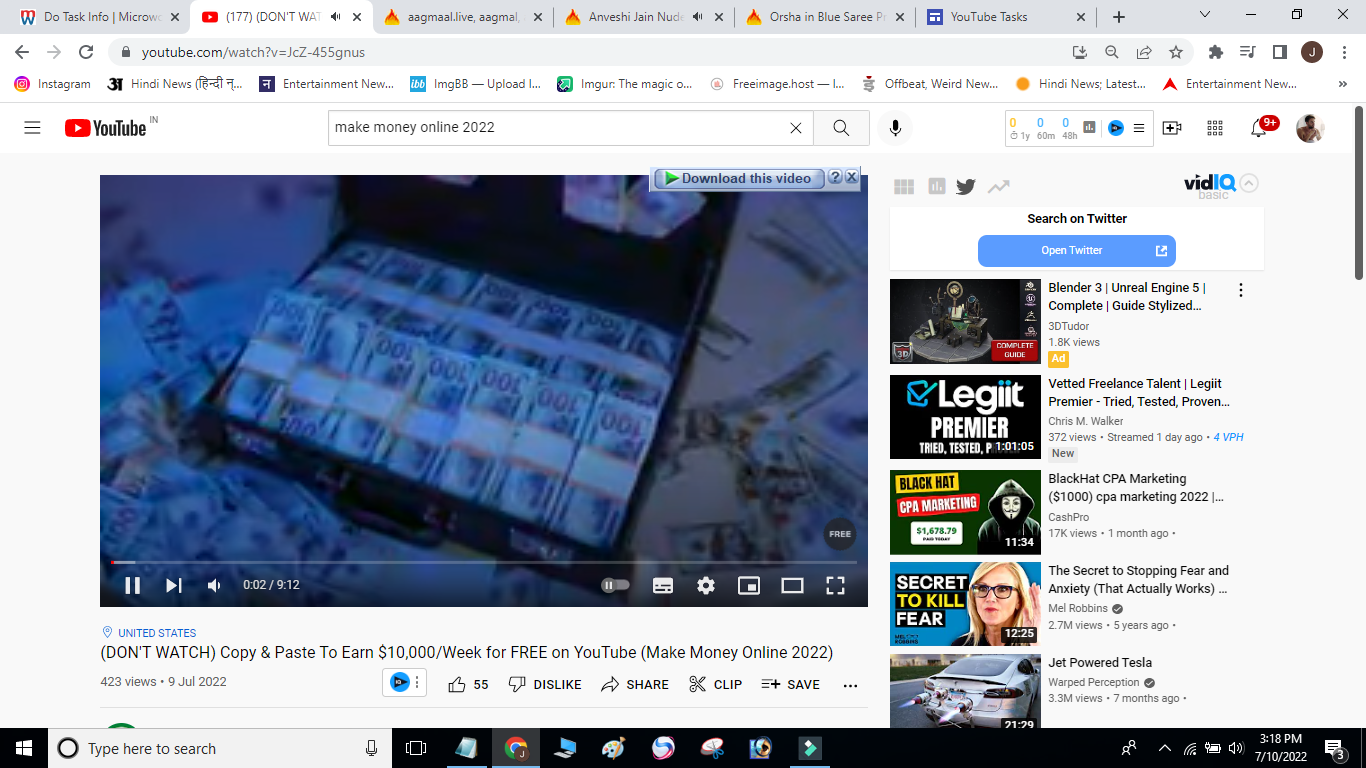Click the page vertical scrollbar

[1359, 193]
